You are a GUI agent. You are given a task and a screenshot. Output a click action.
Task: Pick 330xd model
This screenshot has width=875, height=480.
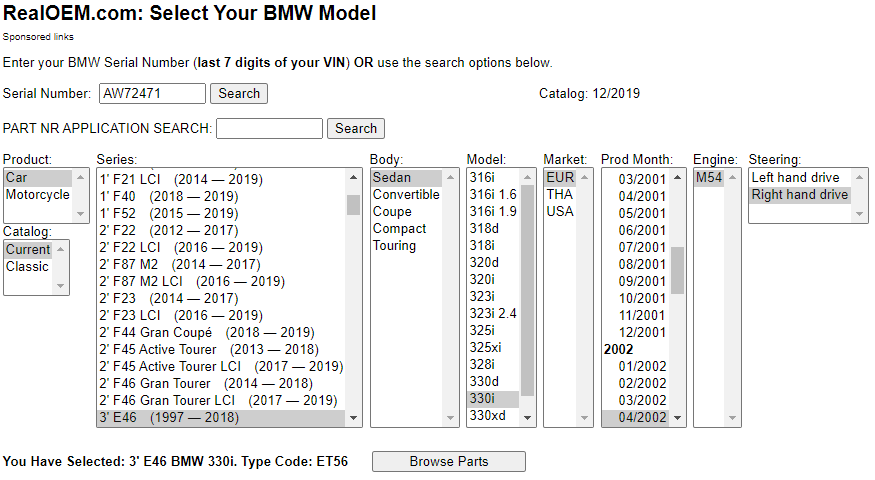click(x=493, y=416)
